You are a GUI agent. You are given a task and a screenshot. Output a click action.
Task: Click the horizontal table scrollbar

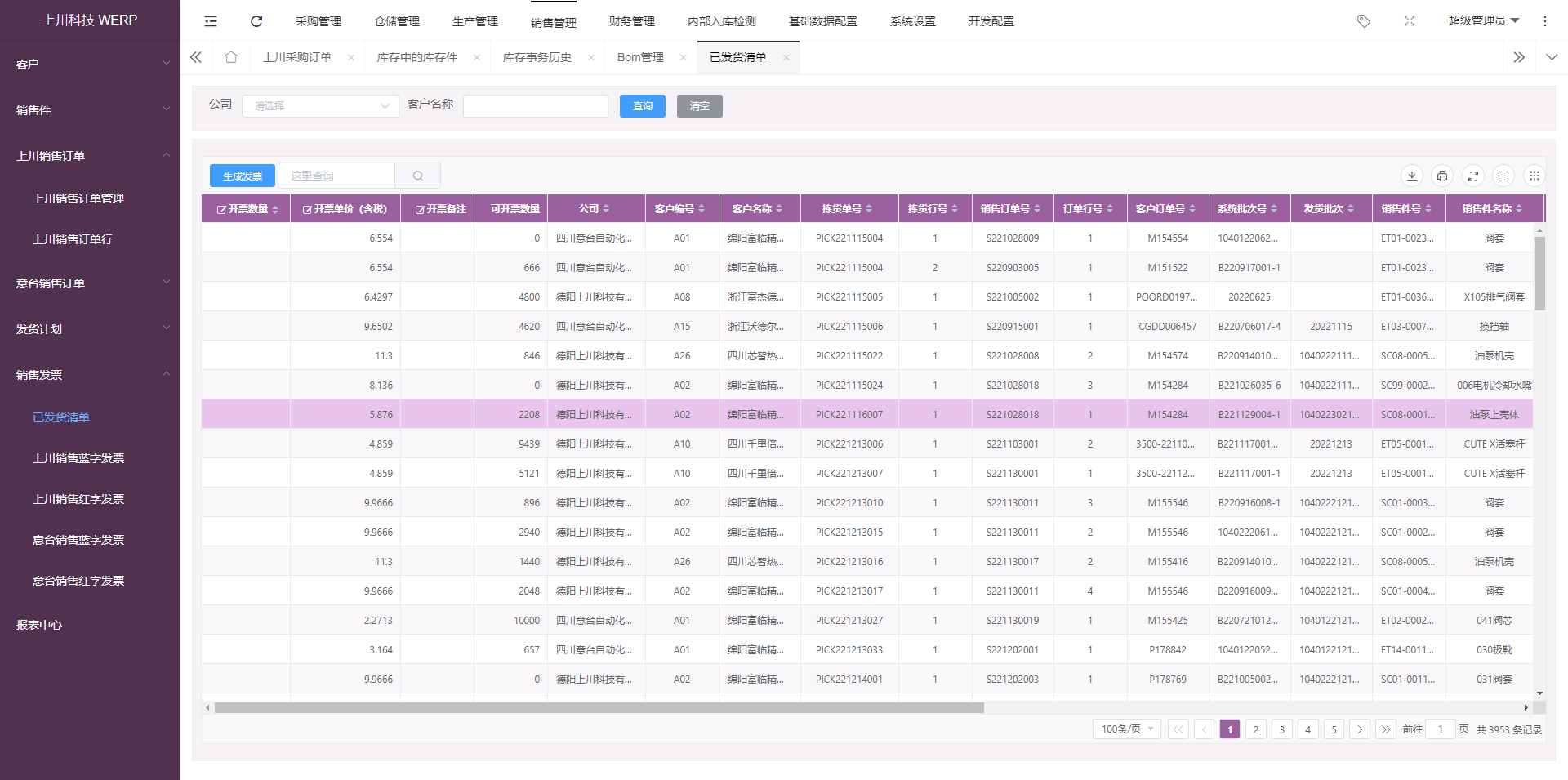pyautogui.click(x=599, y=708)
